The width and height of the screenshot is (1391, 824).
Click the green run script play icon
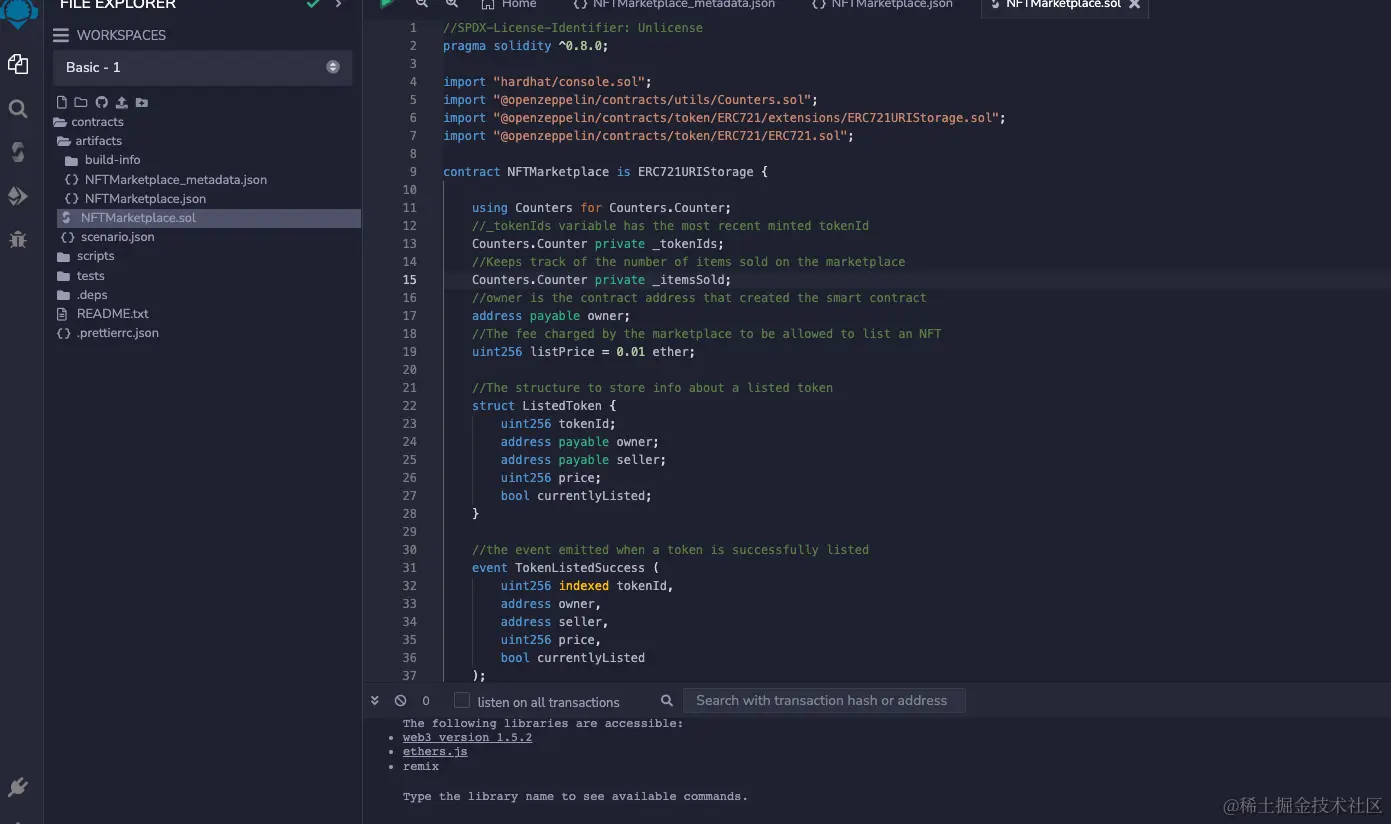(387, 4)
